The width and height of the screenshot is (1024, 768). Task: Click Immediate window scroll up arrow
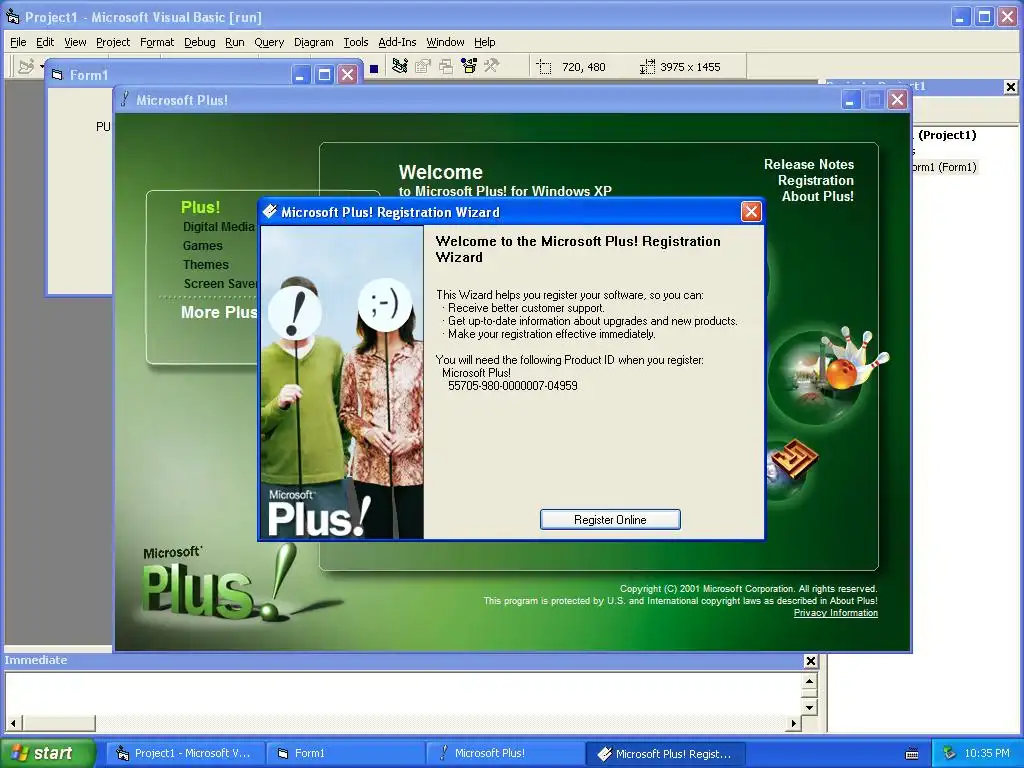tap(809, 682)
